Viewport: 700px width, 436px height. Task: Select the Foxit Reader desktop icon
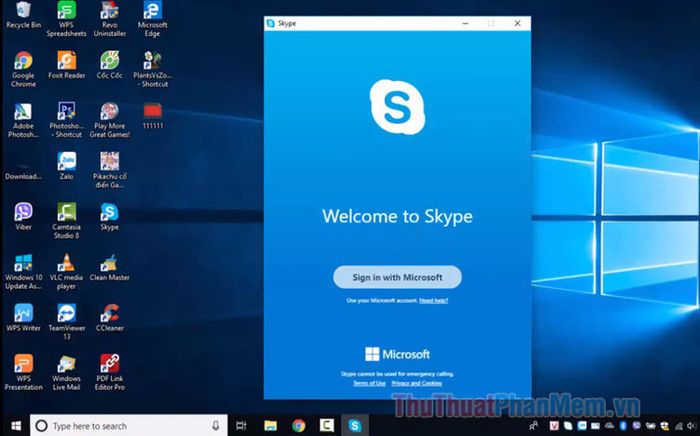tap(67, 65)
